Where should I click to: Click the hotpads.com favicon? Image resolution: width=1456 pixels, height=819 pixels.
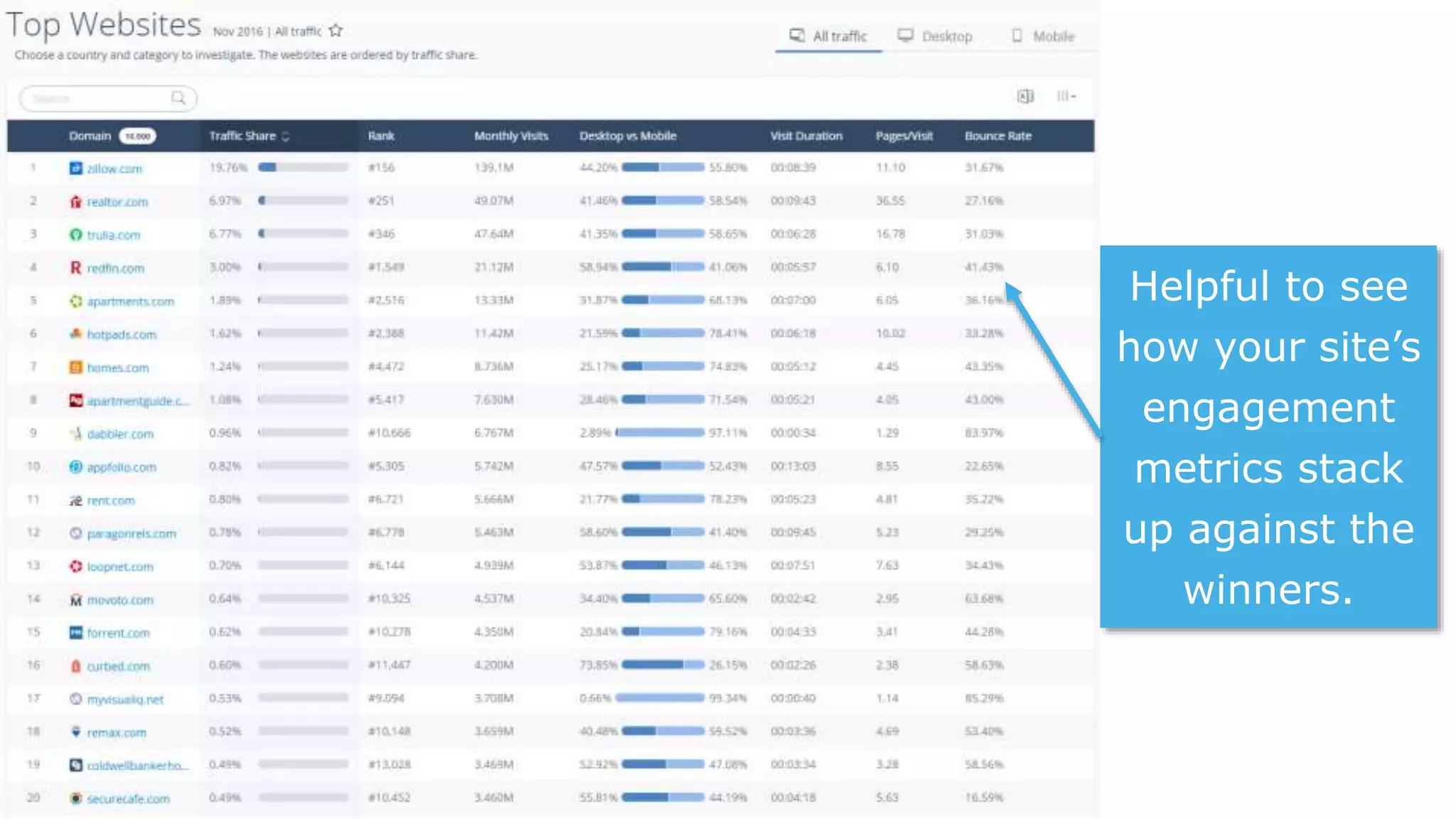(75, 334)
